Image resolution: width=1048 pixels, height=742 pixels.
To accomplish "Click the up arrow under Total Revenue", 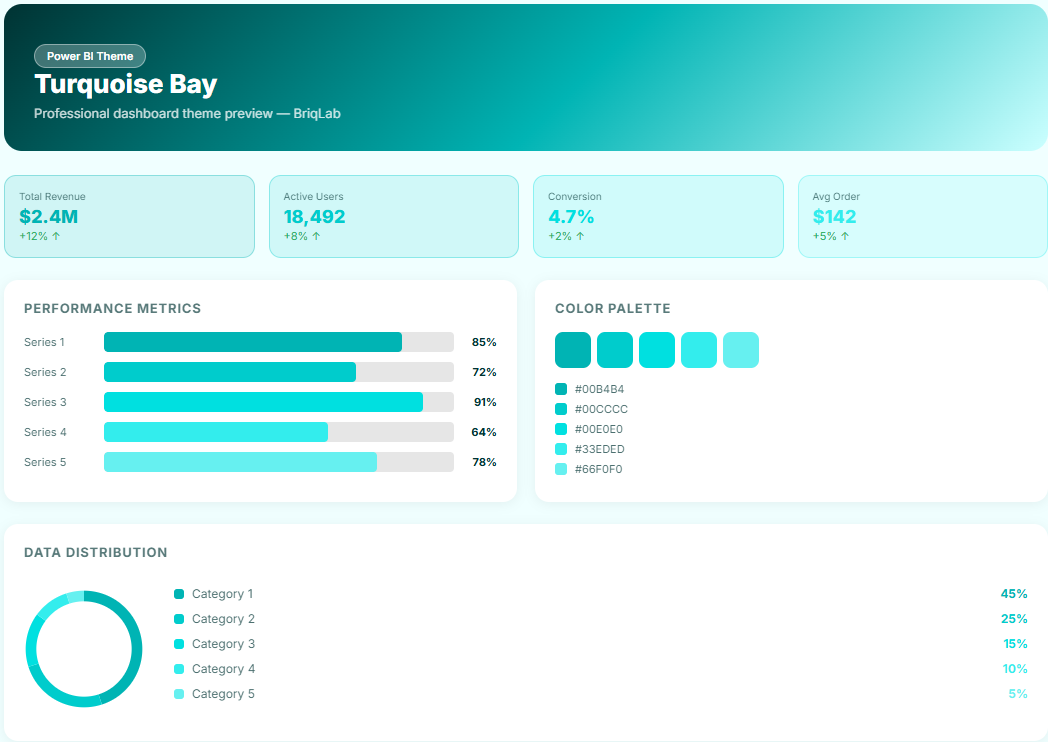I will (x=56, y=237).
